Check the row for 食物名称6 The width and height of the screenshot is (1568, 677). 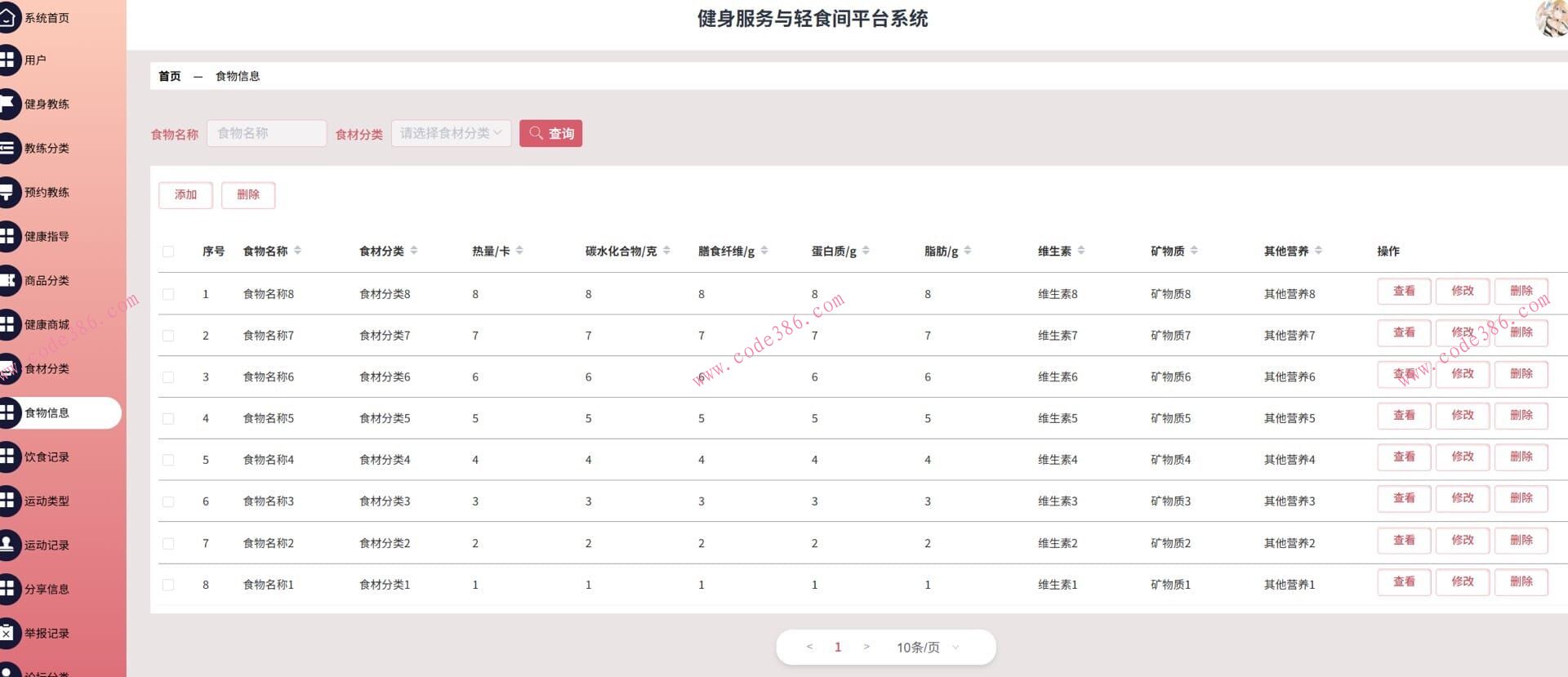168,377
